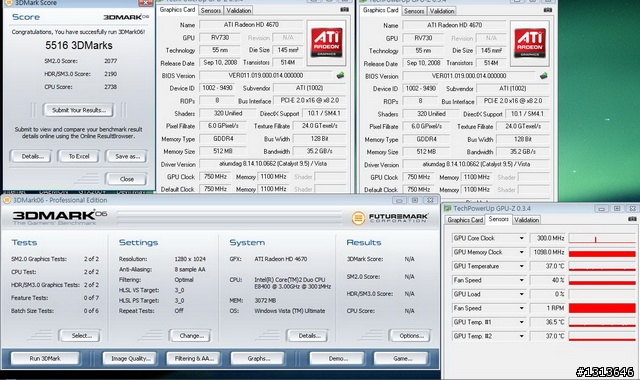Image resolution: width=640 pixels, height=380 pixels.
Task: Click Change button under Settings
Action: click(x=191, y=336)
